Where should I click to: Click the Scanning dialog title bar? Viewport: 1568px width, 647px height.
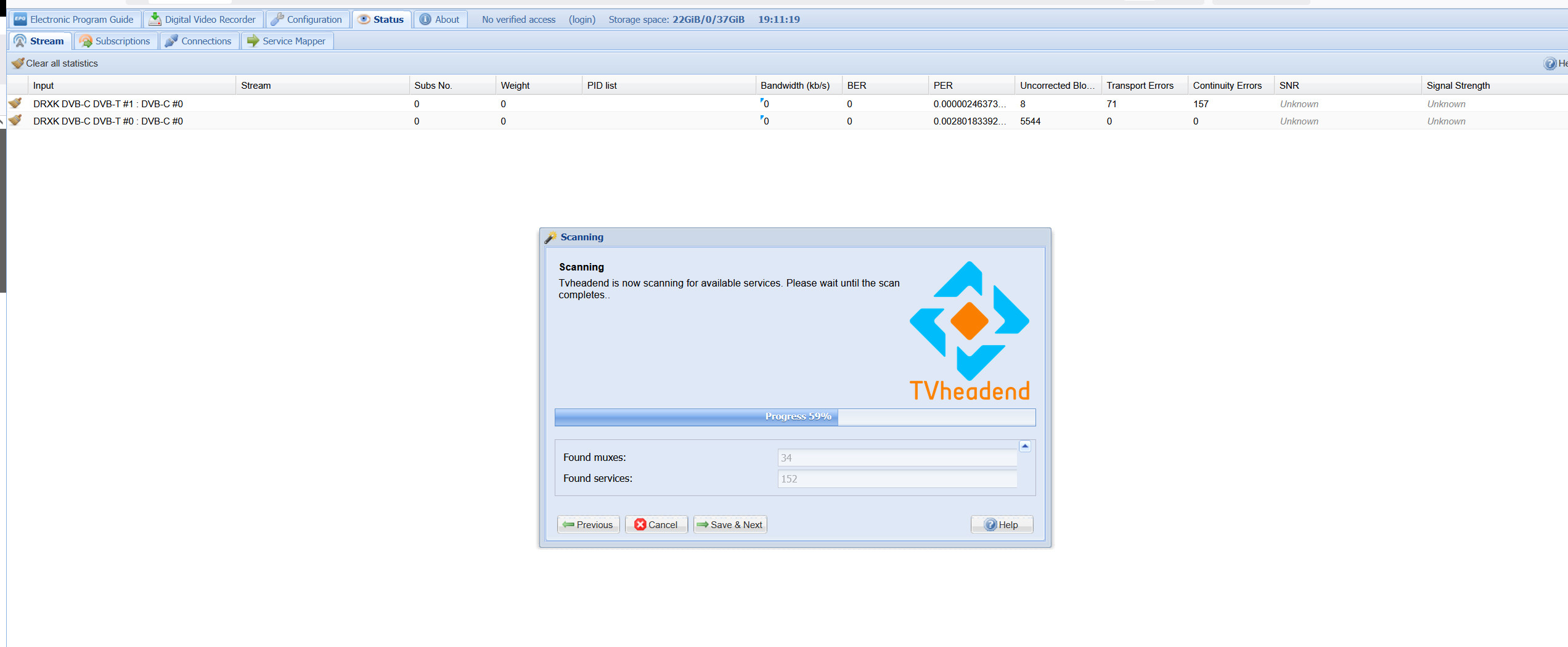tap(795, 237)
